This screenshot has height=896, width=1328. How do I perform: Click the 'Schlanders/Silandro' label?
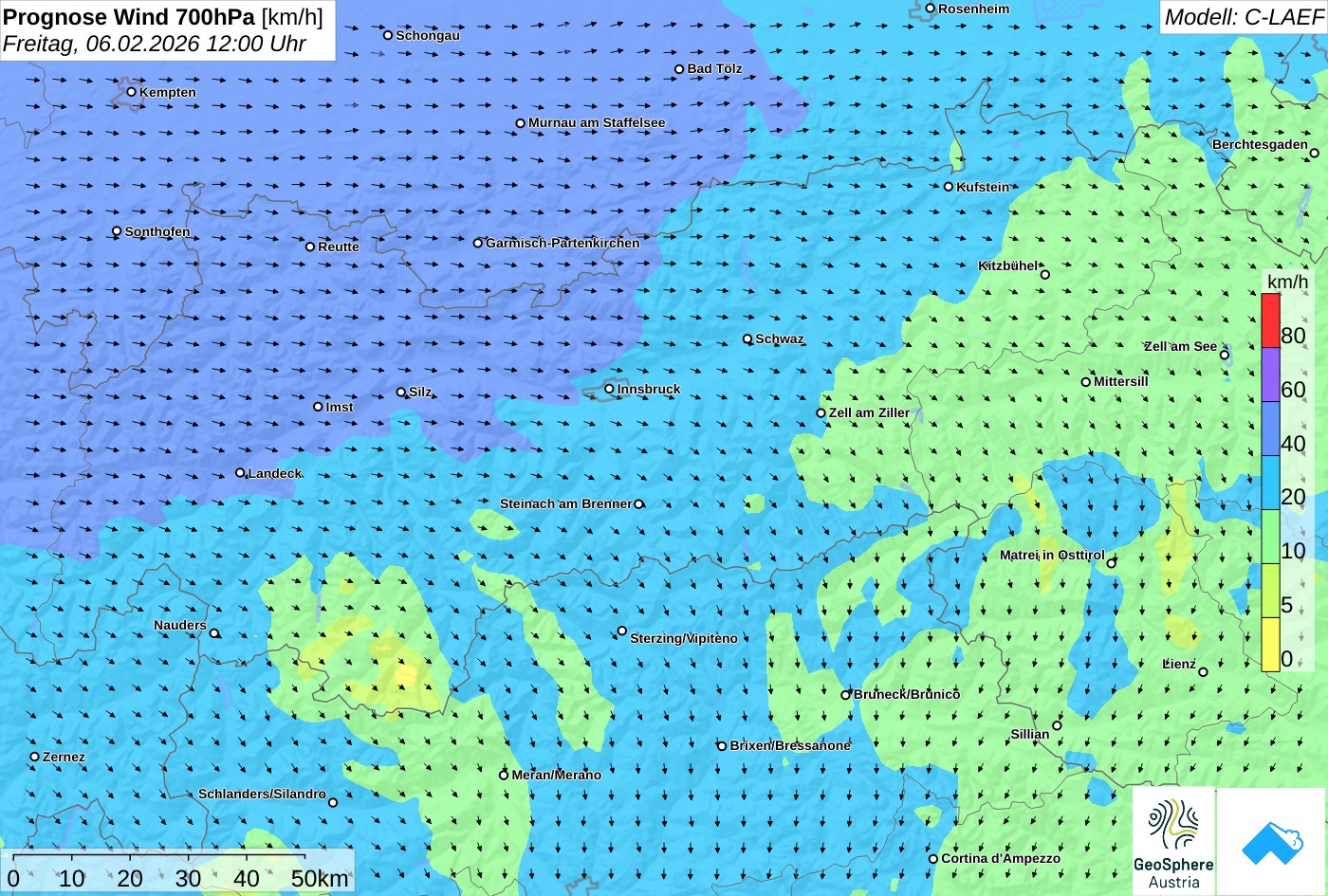click(x=262, y=794)
